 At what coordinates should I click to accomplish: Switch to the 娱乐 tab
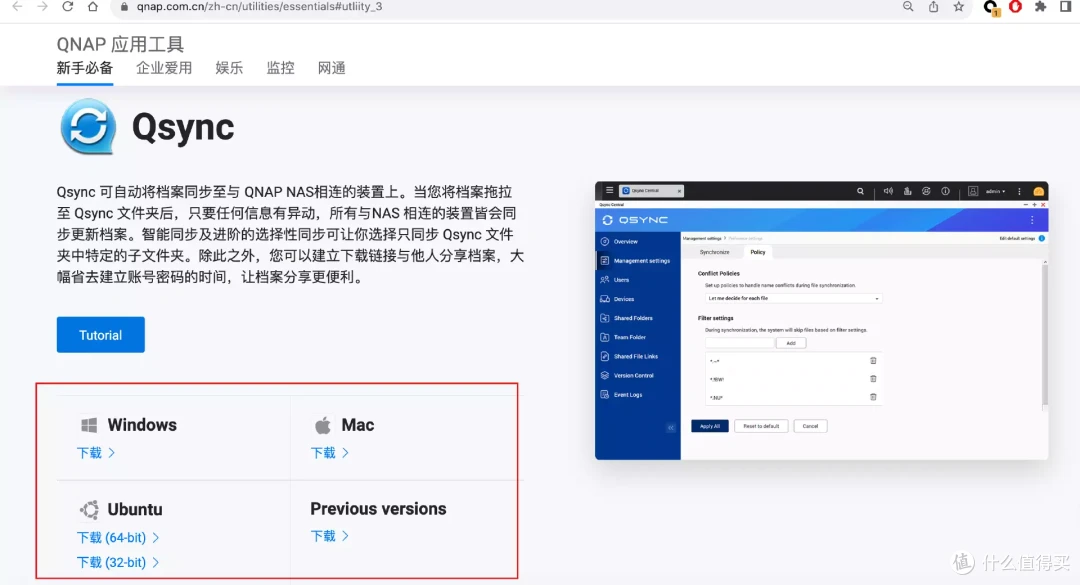coord(229,68)
